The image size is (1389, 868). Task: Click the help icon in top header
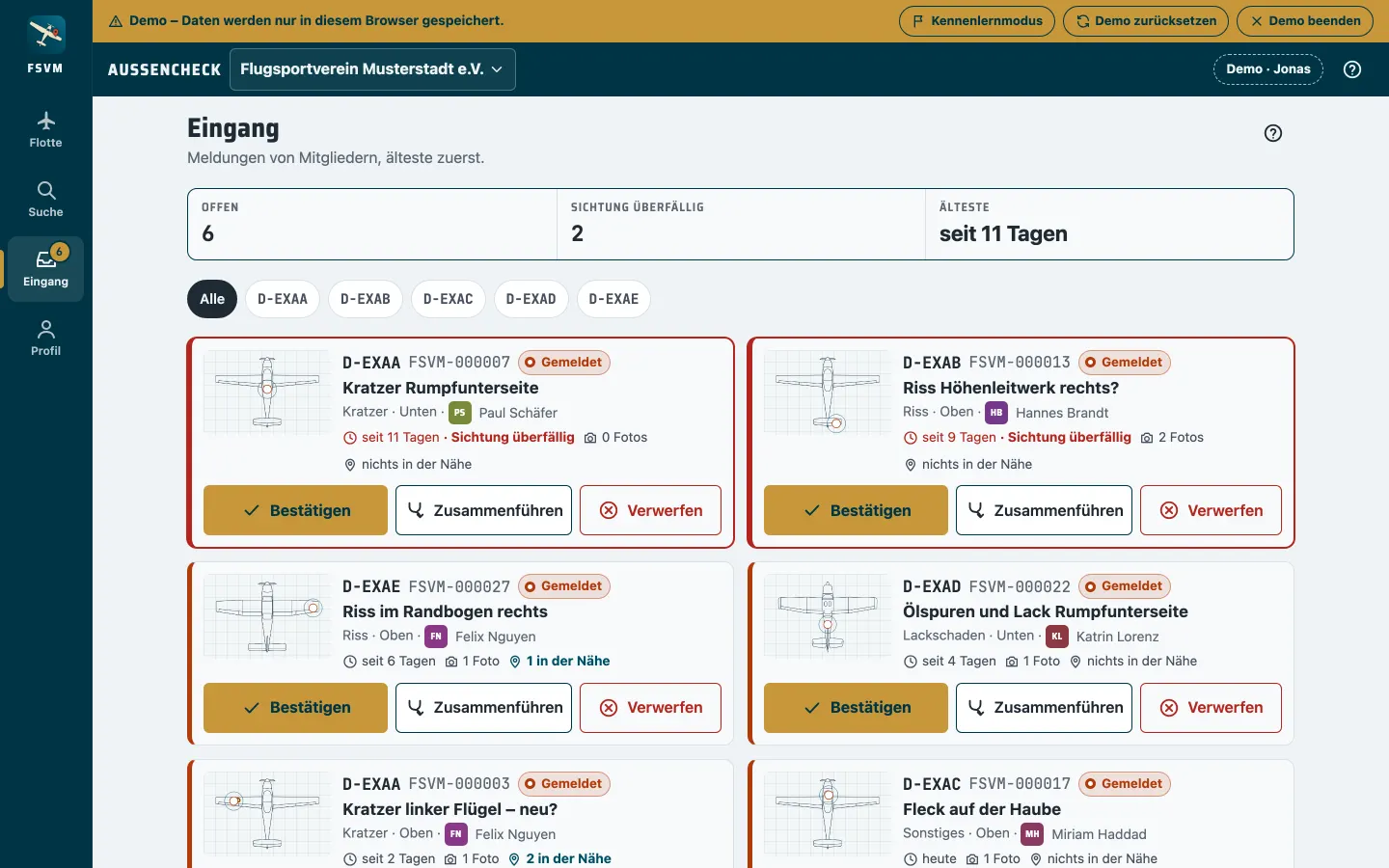pos(1352,69)
